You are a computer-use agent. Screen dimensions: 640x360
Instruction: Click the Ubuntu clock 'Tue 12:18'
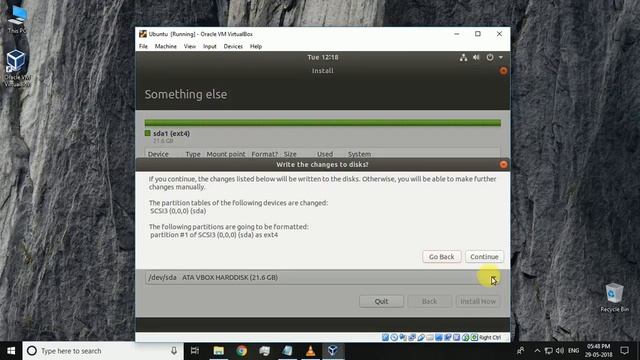coord(323,57)
